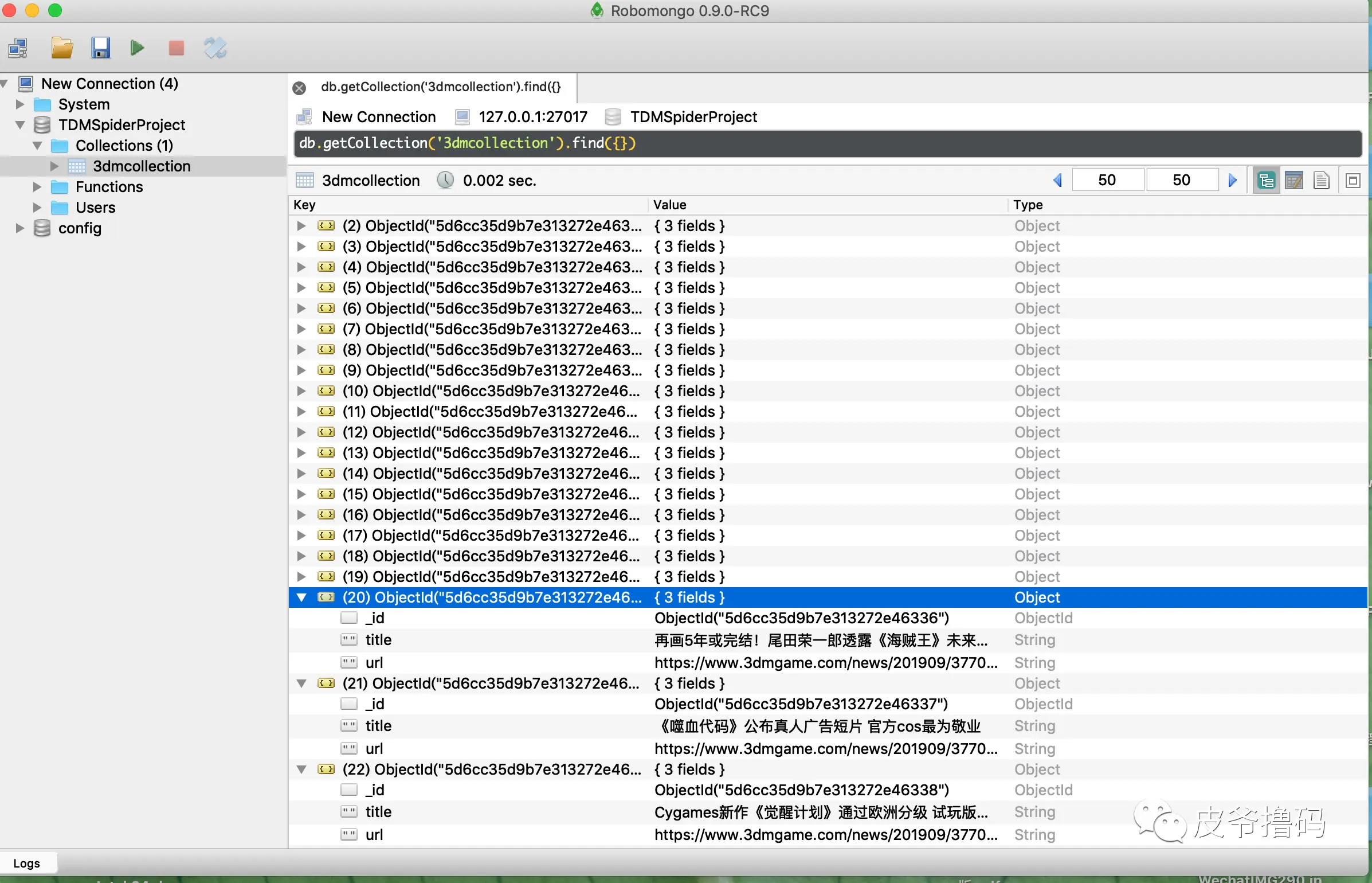Go to previous page with left arrow
This screenshot has width=1372, height=883.
tap(1057, 181)
